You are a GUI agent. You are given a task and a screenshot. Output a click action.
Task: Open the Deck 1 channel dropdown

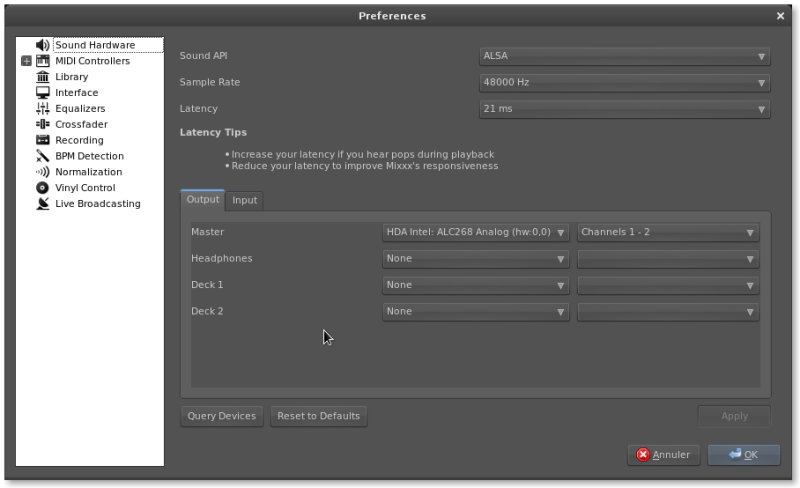click(668, 285)
